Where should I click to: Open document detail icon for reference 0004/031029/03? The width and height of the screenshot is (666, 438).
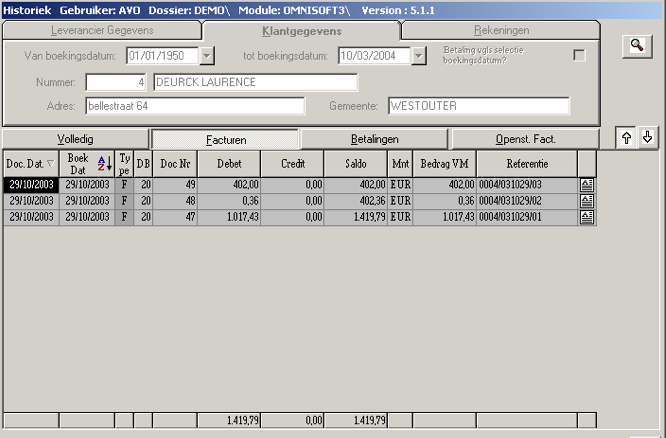(587, 185)
